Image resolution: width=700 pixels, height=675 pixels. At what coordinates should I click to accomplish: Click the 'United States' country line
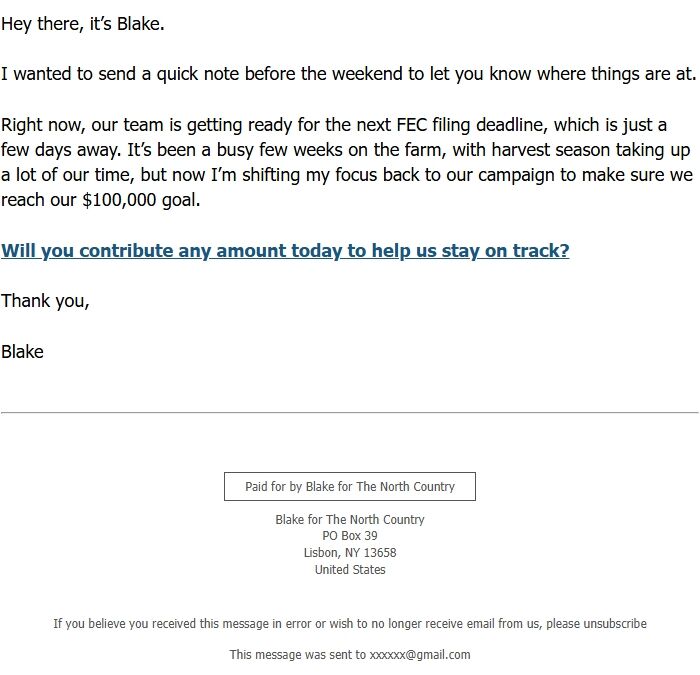[x=350, y=570]
